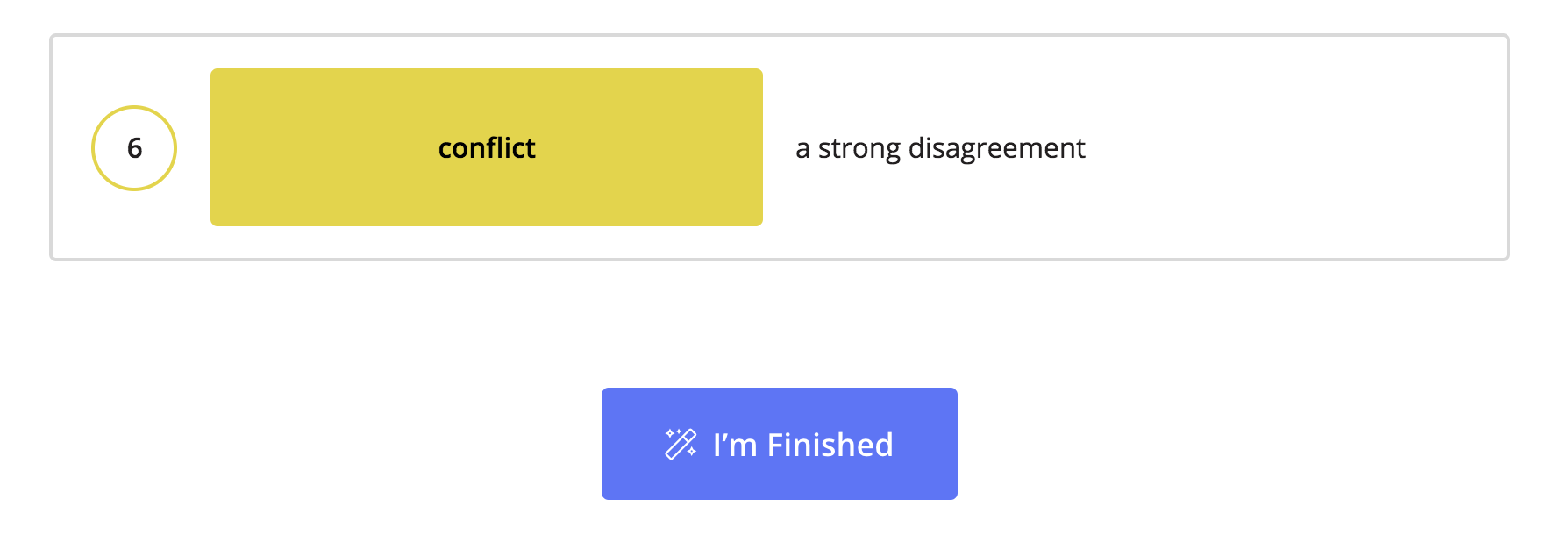Click the blue button area right of 'Finished'
This screenshot has width=1568, height=549.
pyautogui.click(x=926, y=444)
